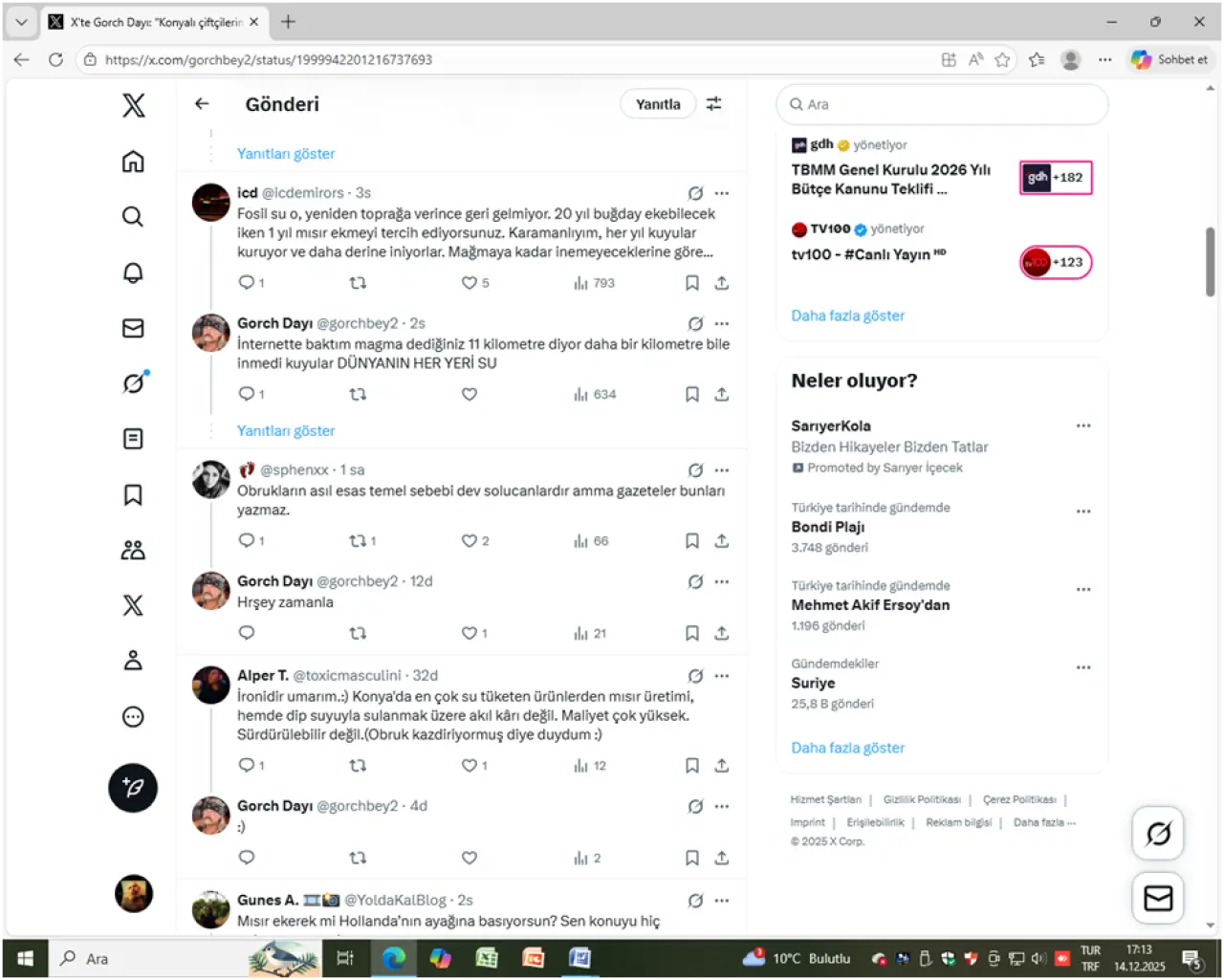Open Communities icon in sidebar
This screenshot has width=1224, height=980.
point(133,550)
